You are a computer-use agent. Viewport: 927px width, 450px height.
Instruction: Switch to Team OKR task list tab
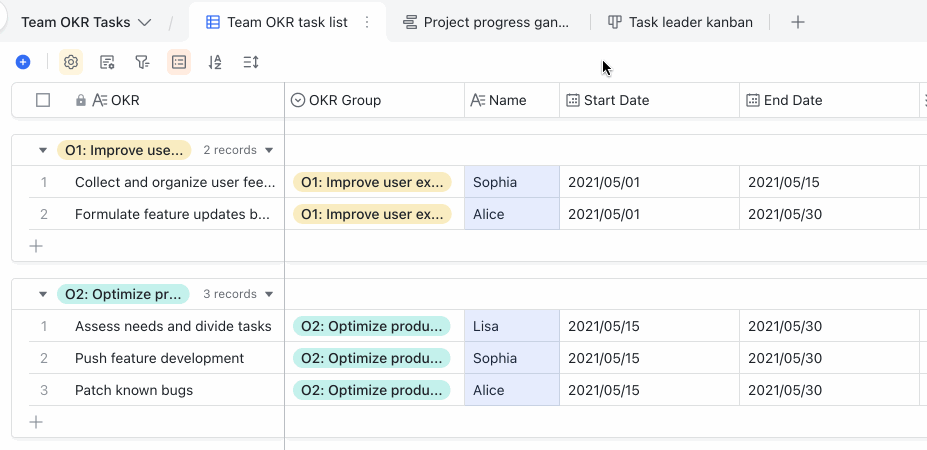287,22
